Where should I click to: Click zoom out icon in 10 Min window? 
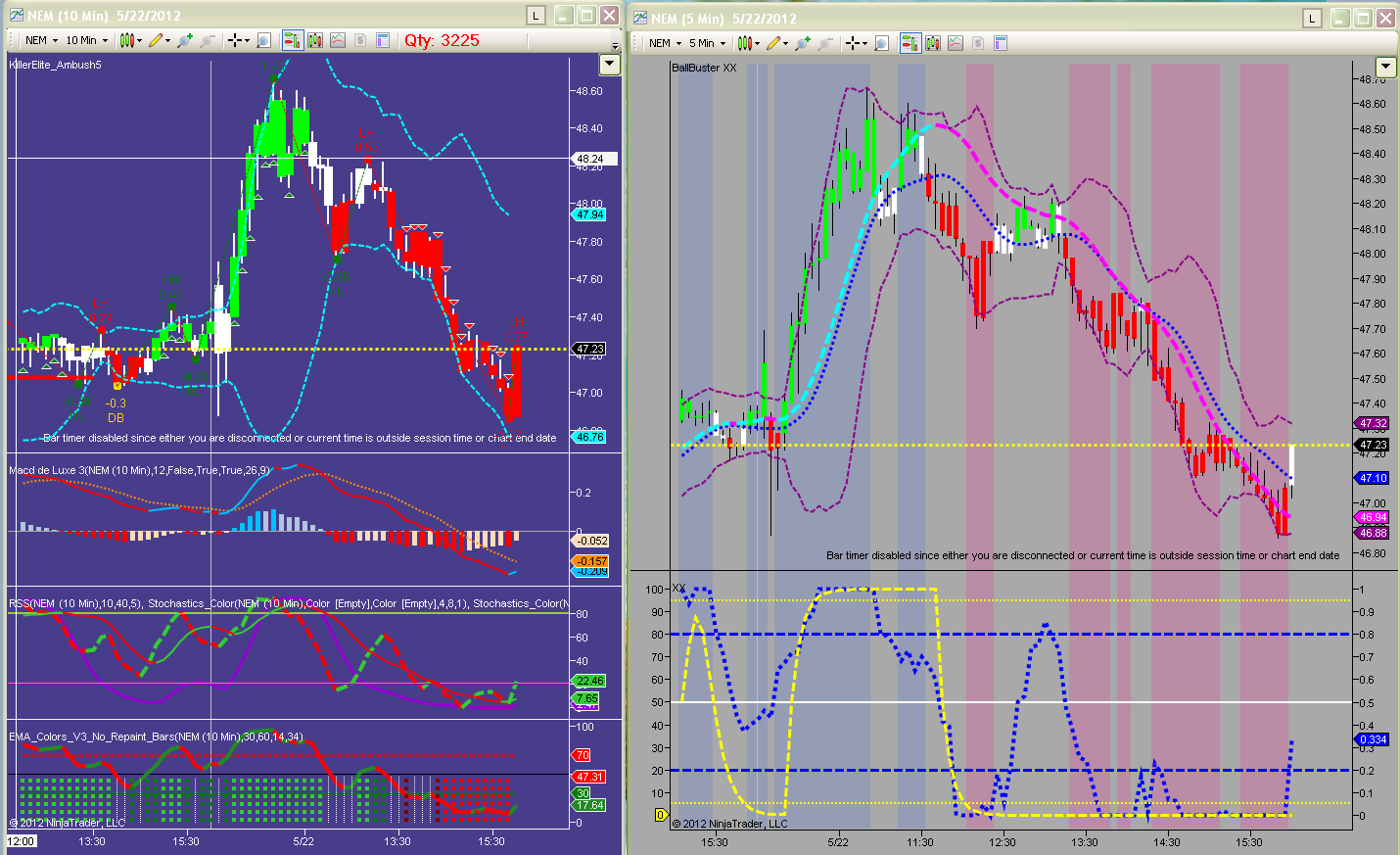point(207,40)
